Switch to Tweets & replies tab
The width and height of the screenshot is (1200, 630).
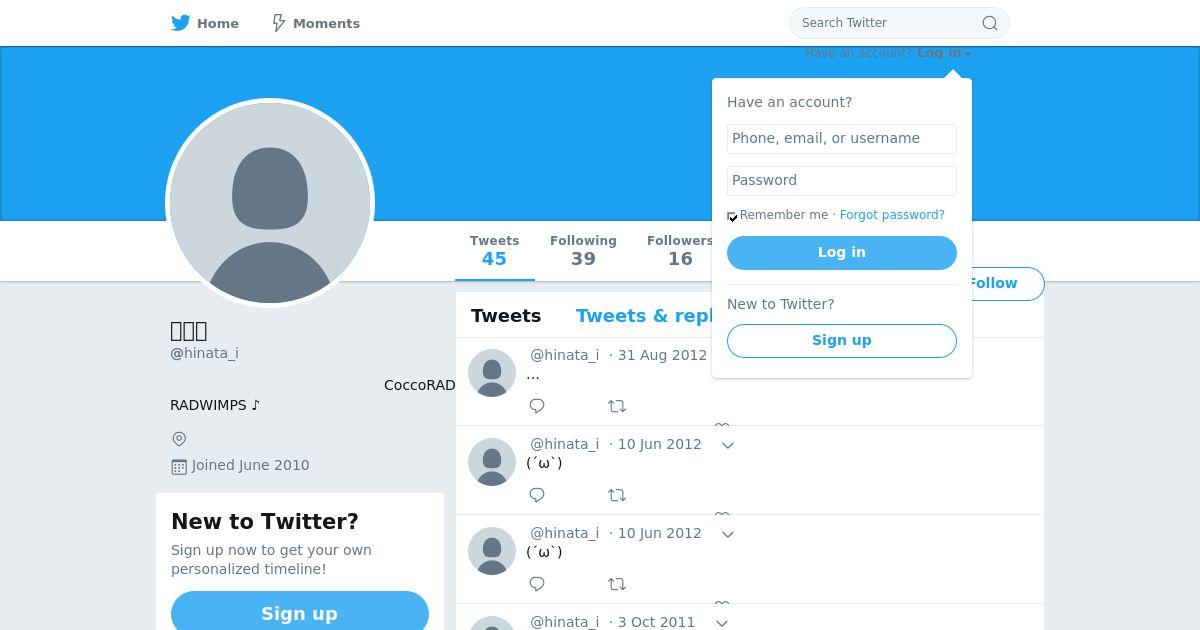click(x=644, y=316)
